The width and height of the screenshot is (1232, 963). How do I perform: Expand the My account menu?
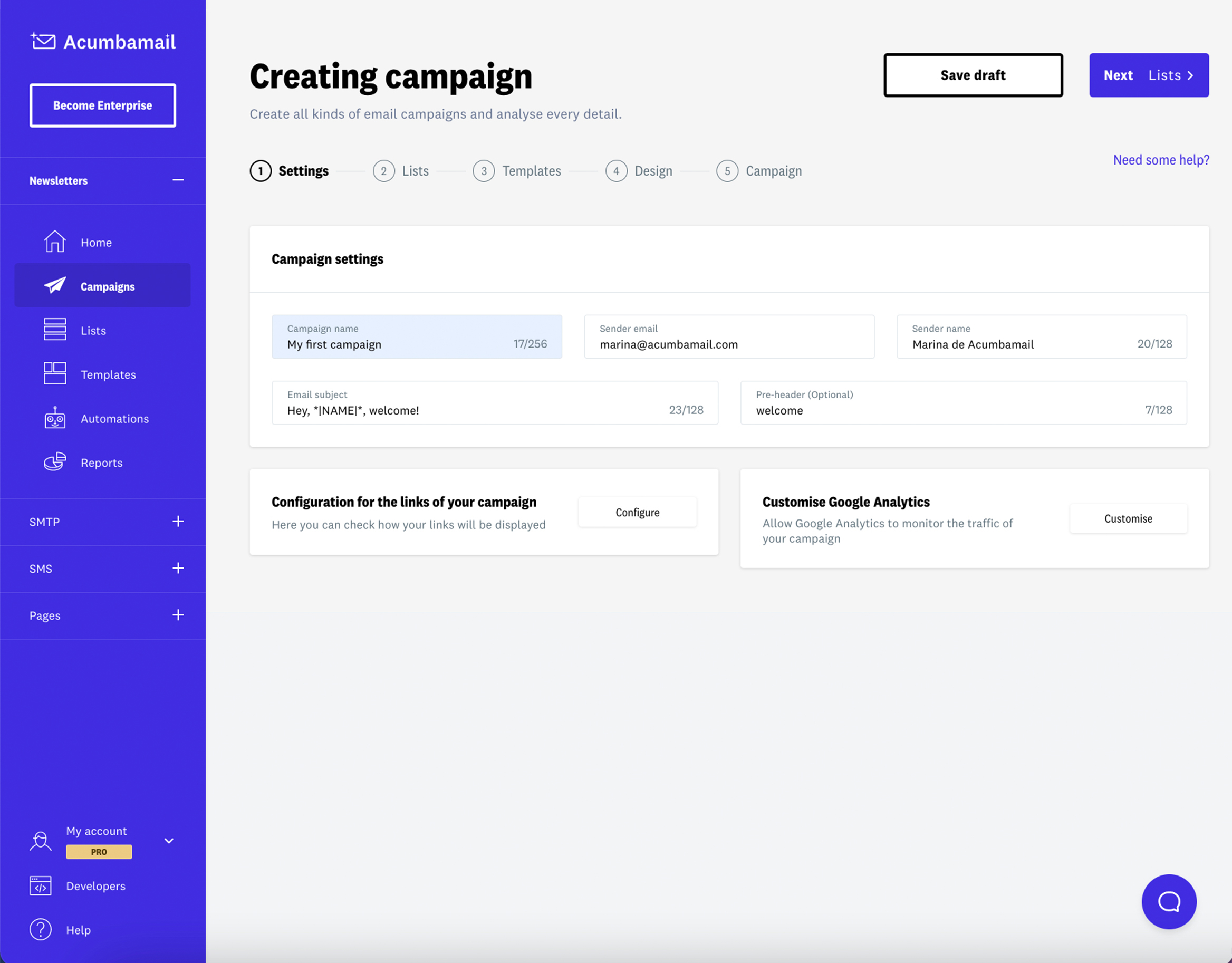click(168, 841)
